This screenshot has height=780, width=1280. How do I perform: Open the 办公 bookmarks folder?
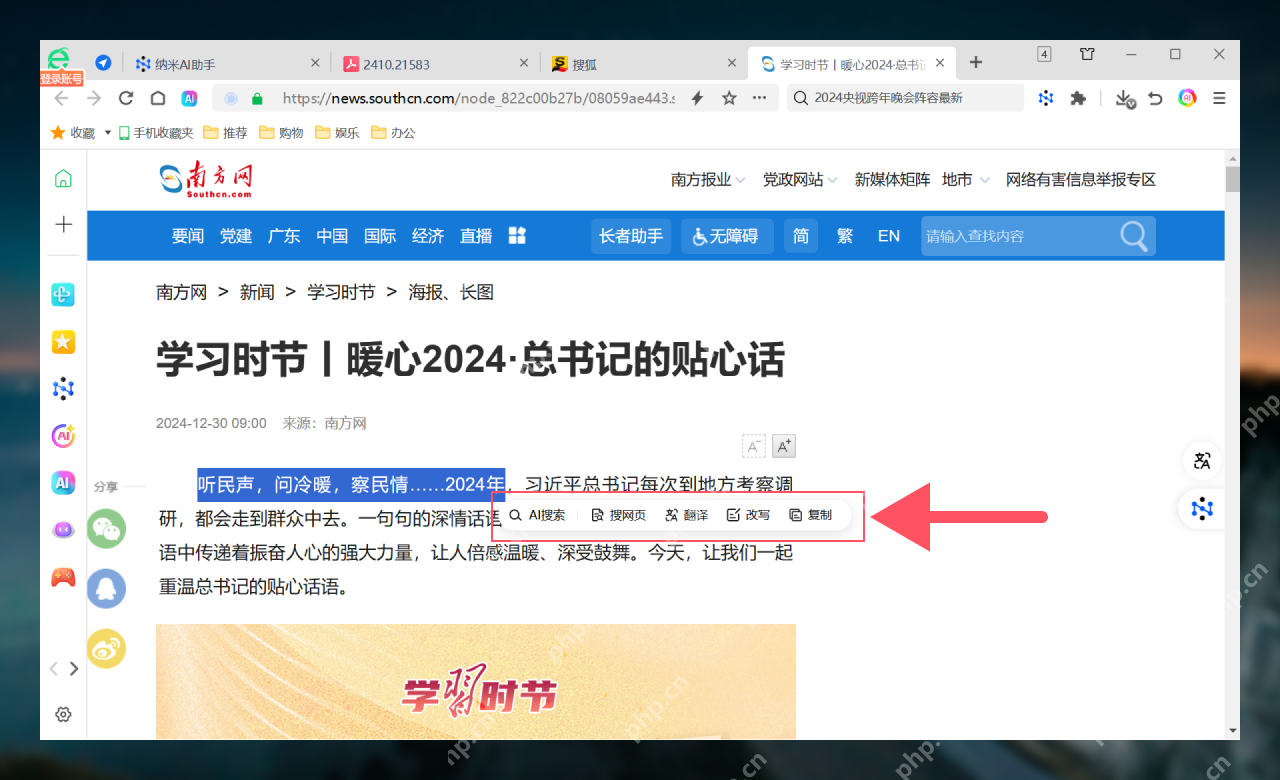(394, 132)
